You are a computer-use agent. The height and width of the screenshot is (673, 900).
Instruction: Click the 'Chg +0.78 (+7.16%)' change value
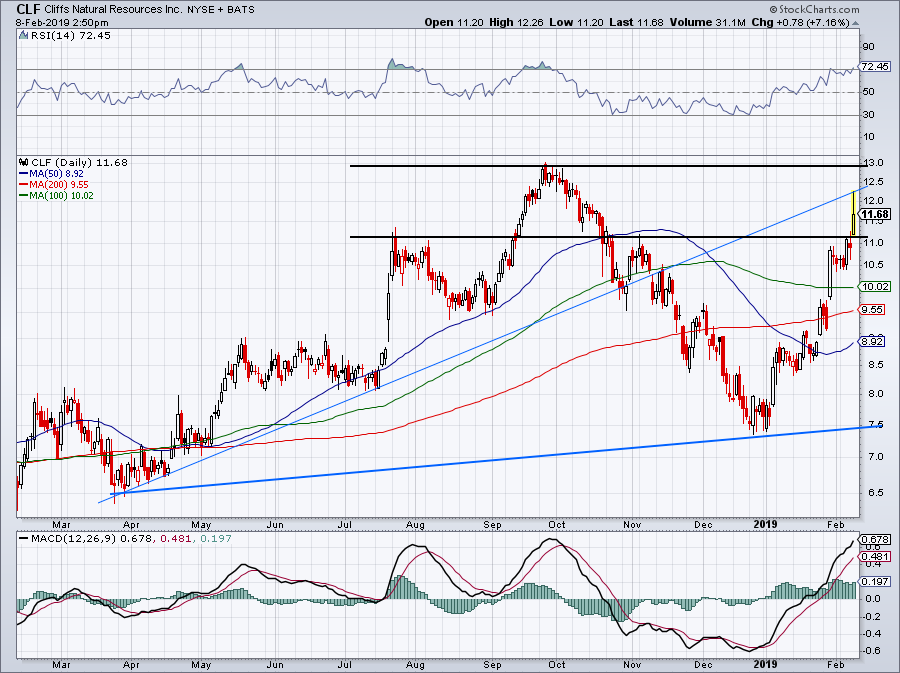(800, 22)
